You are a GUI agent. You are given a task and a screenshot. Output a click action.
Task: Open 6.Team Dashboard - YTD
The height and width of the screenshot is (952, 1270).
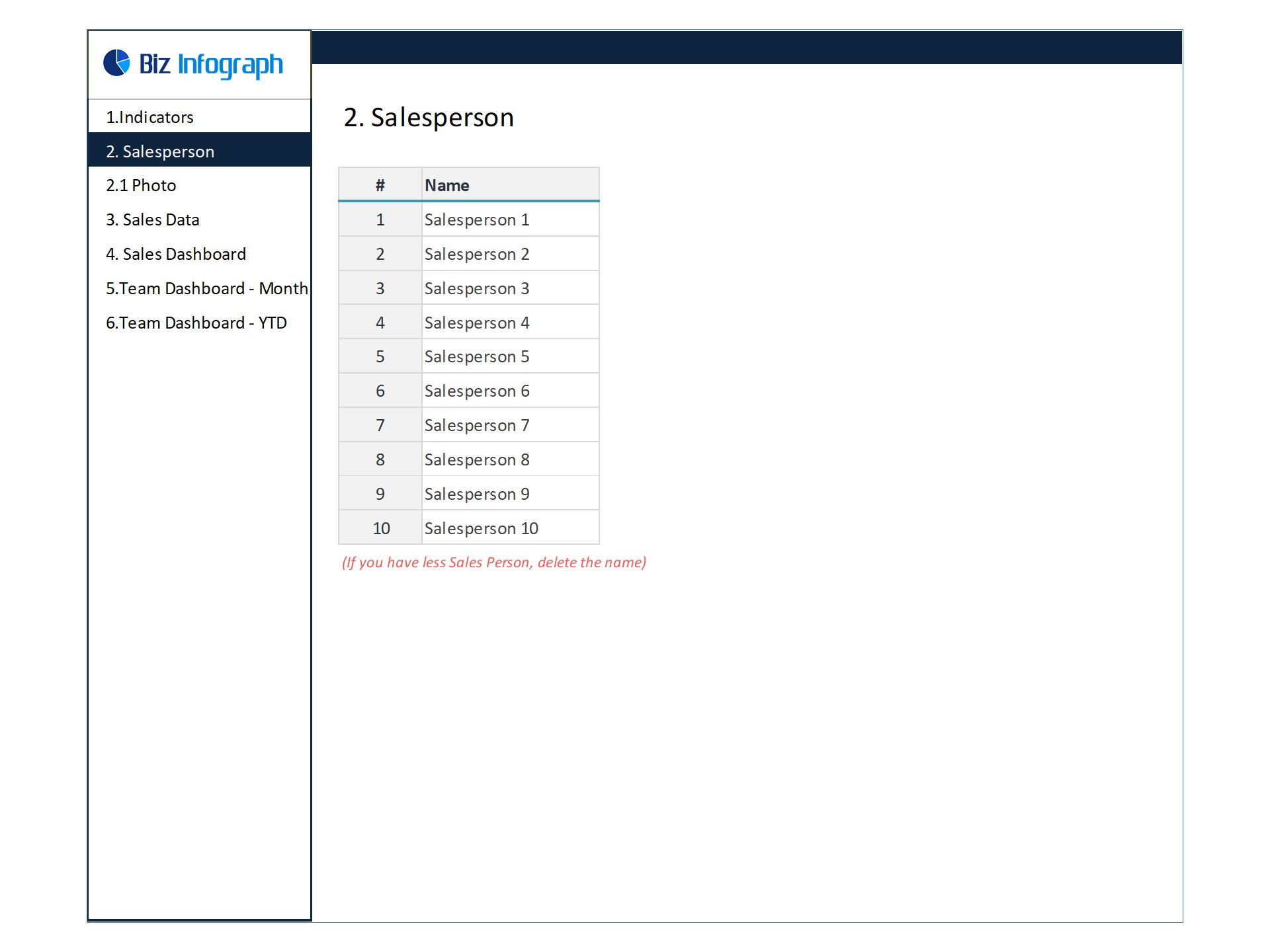coord(199,323)
